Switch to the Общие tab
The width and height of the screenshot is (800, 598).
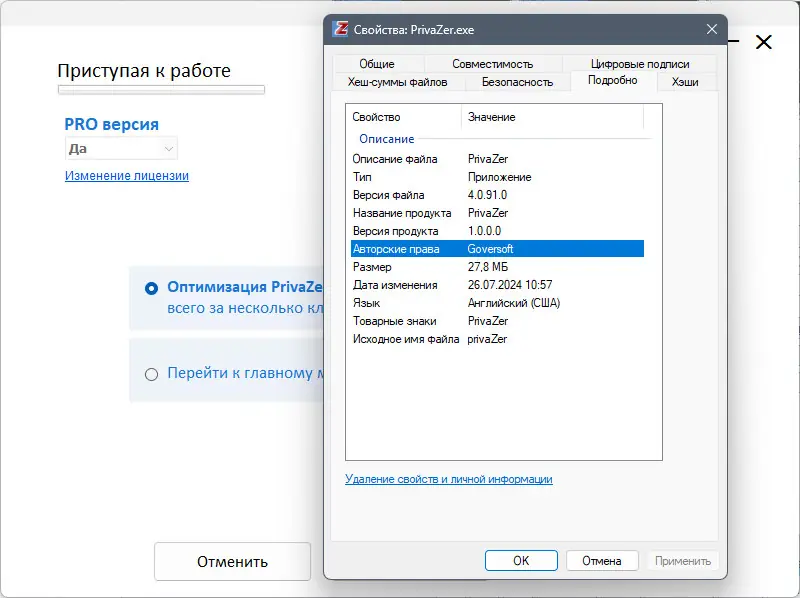click(x=377, y=64)
